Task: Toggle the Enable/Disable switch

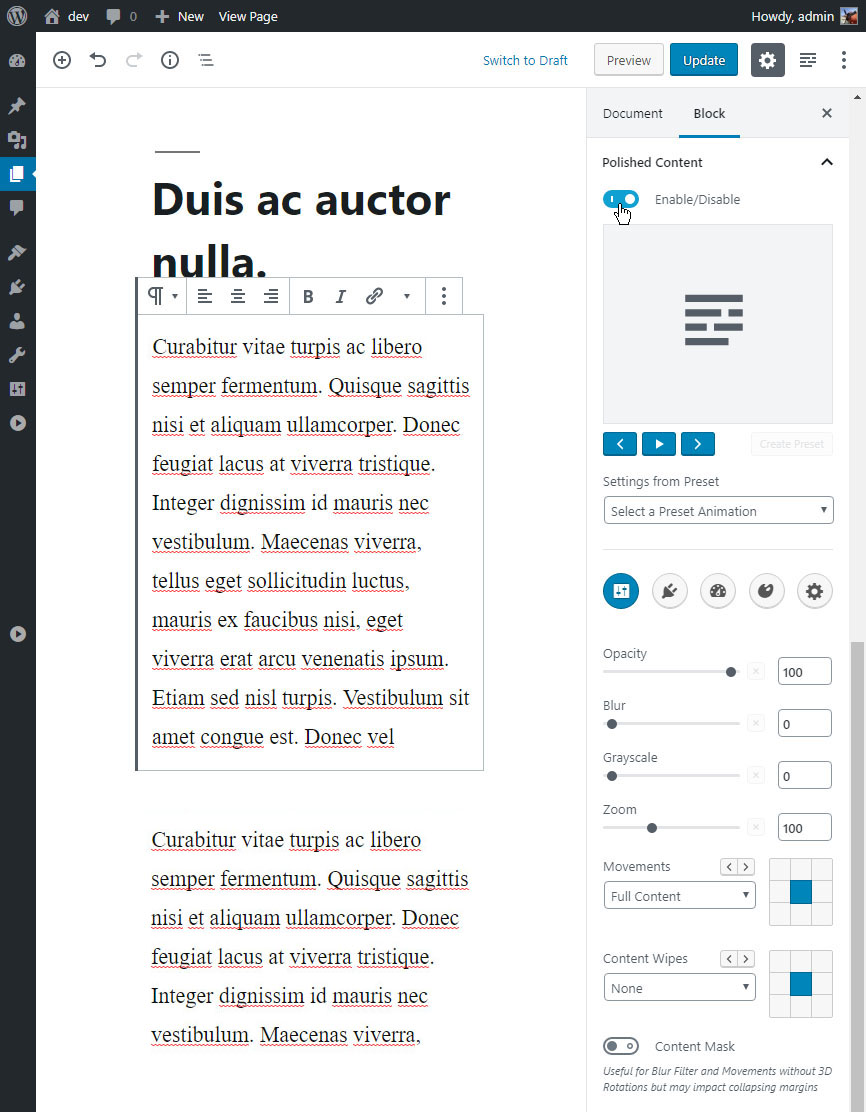Action: 621,199
